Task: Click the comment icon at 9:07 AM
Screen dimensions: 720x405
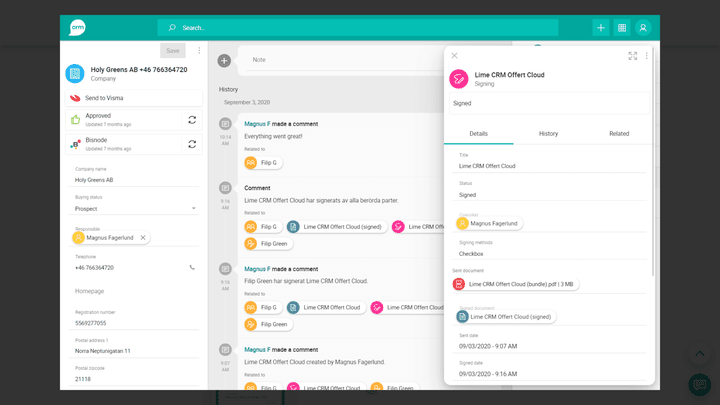Action: (225, 350)
